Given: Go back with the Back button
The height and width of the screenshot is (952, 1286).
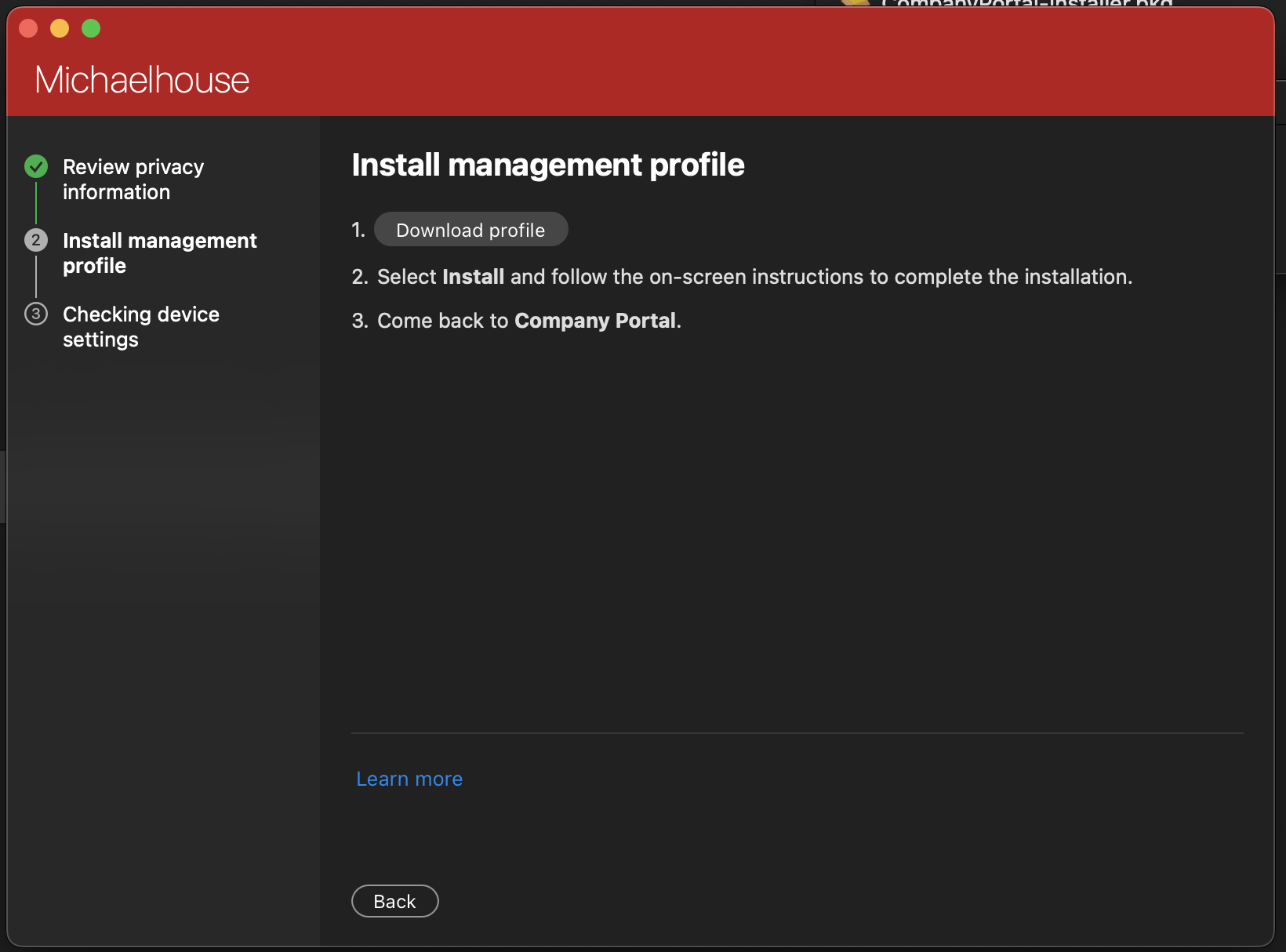Looking at the screenshot, I should pos(394,901).
